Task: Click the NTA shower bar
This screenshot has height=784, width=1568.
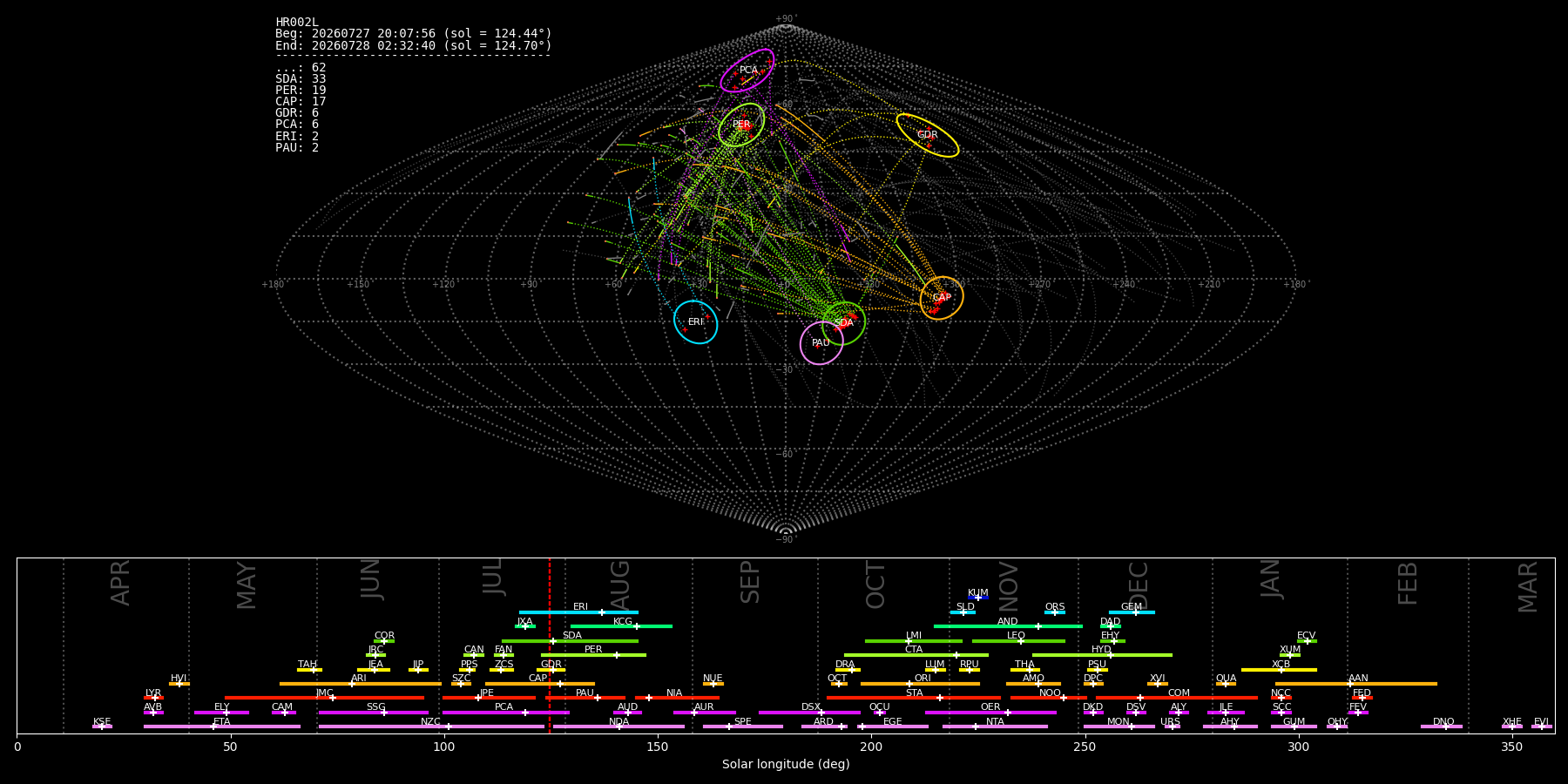Action: [x=995, y=727]
